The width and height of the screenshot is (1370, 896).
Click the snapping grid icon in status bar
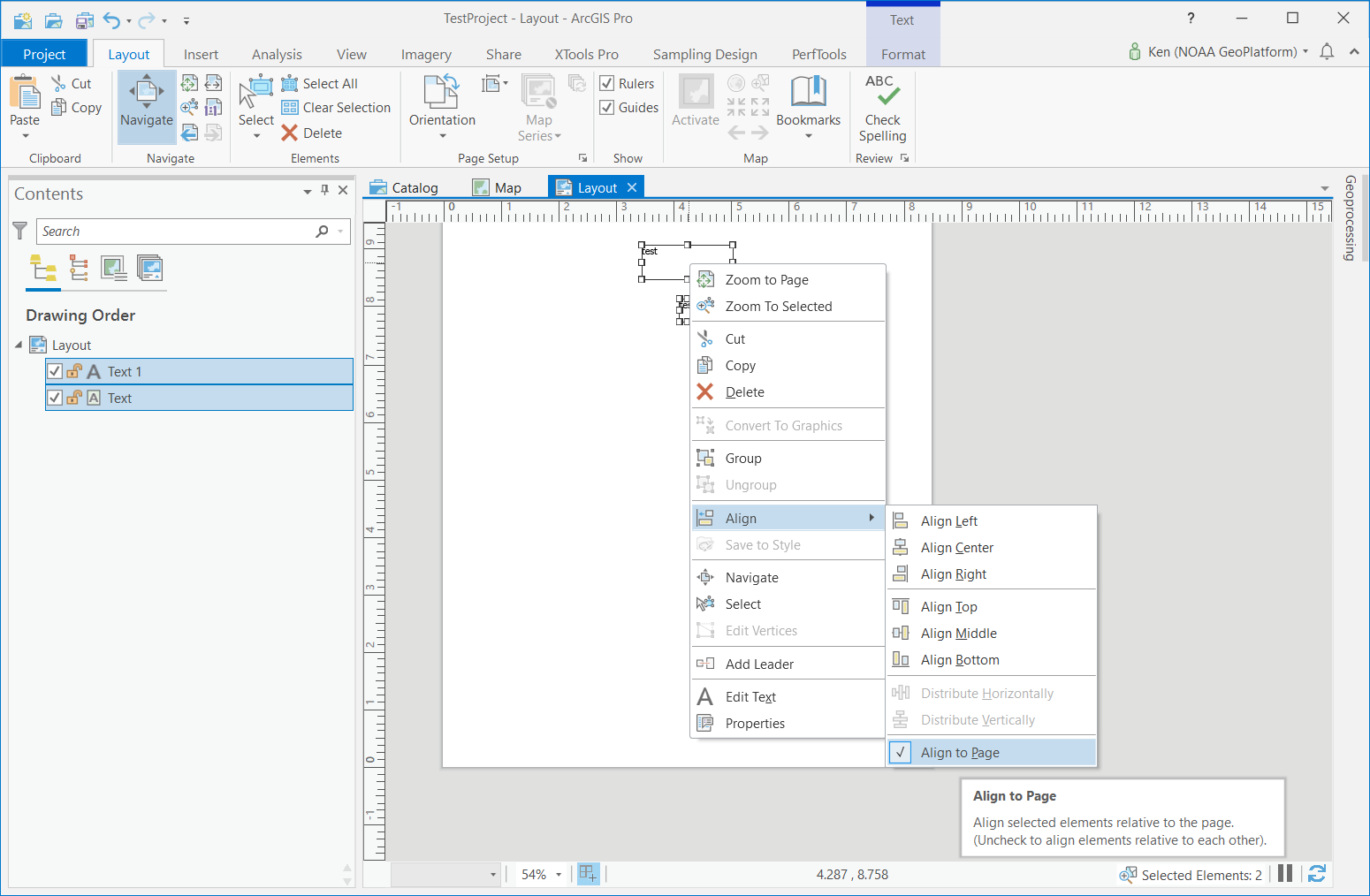point(588,874)
